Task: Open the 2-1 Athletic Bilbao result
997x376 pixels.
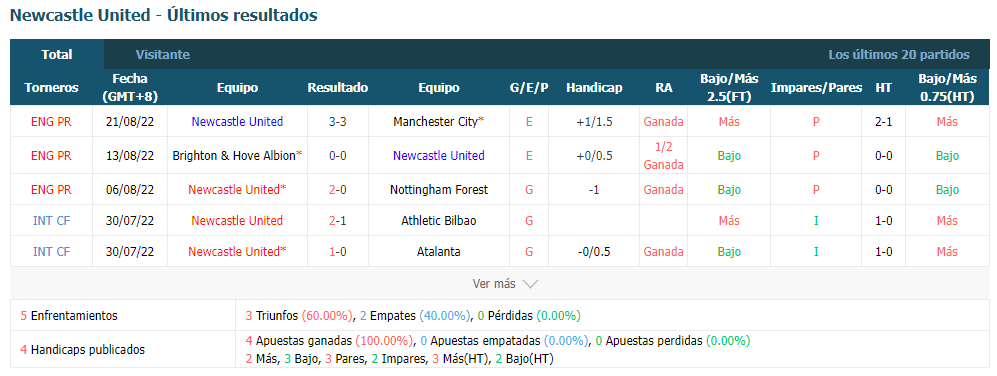Action: point(338,221)
